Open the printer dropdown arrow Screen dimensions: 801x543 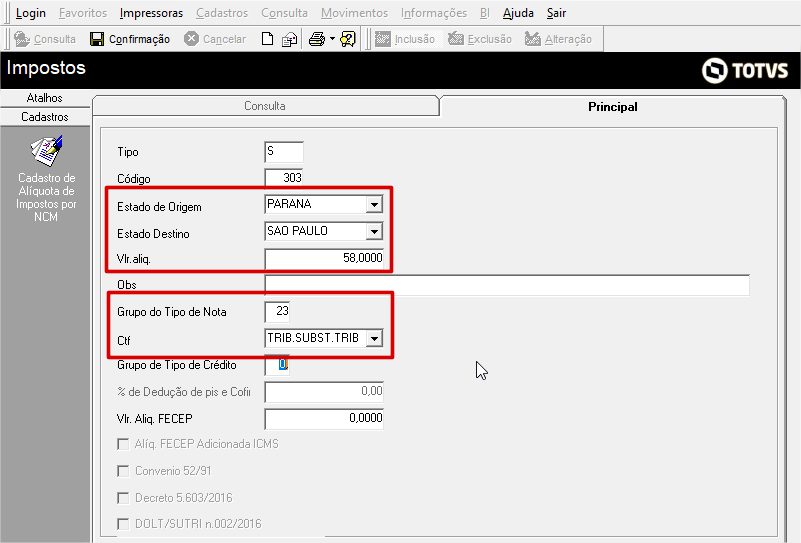[332, 39]
